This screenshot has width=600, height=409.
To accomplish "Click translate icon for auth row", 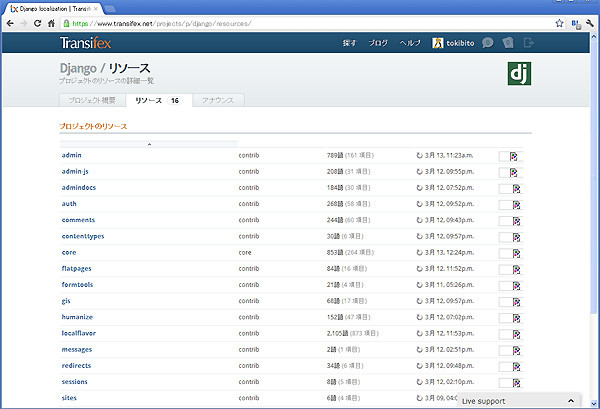I will point(516,205).
